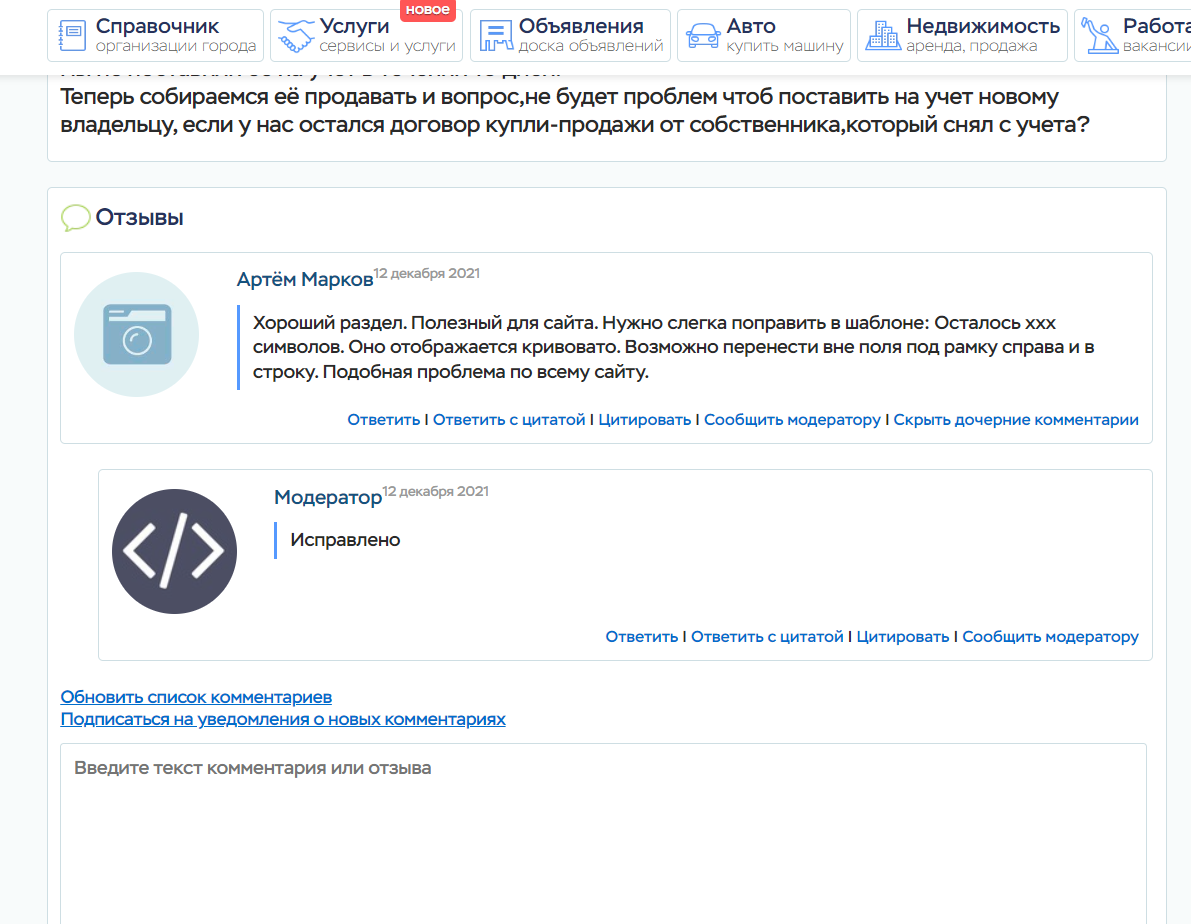Click the handshake icon for Услуги
The image size is (1191, 924).
[x=296, y=36]
